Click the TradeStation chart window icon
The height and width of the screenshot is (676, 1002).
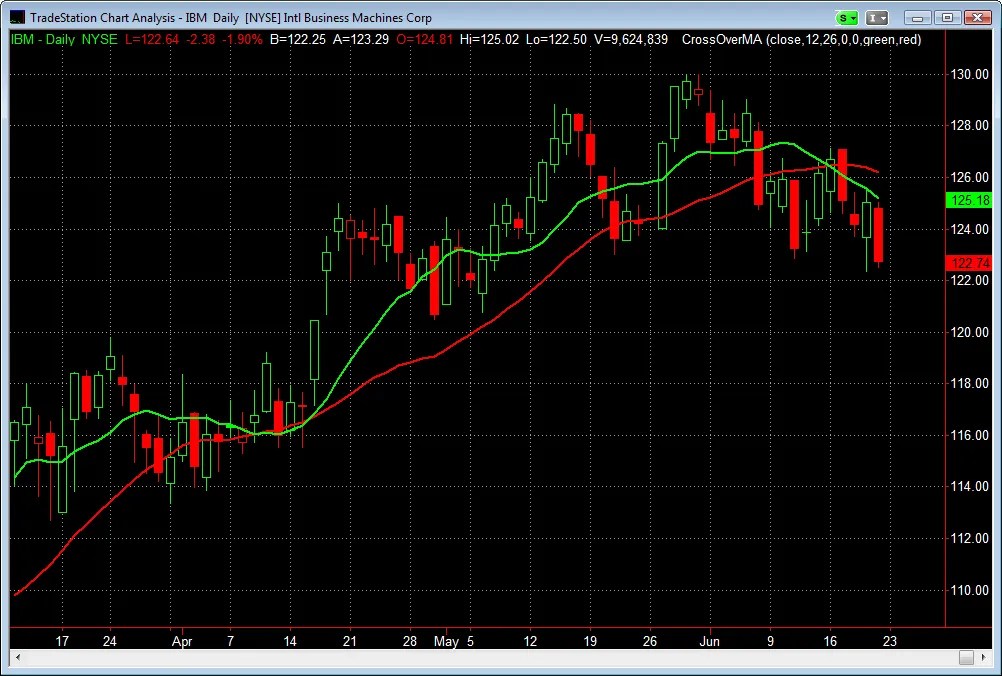[17, 18]
